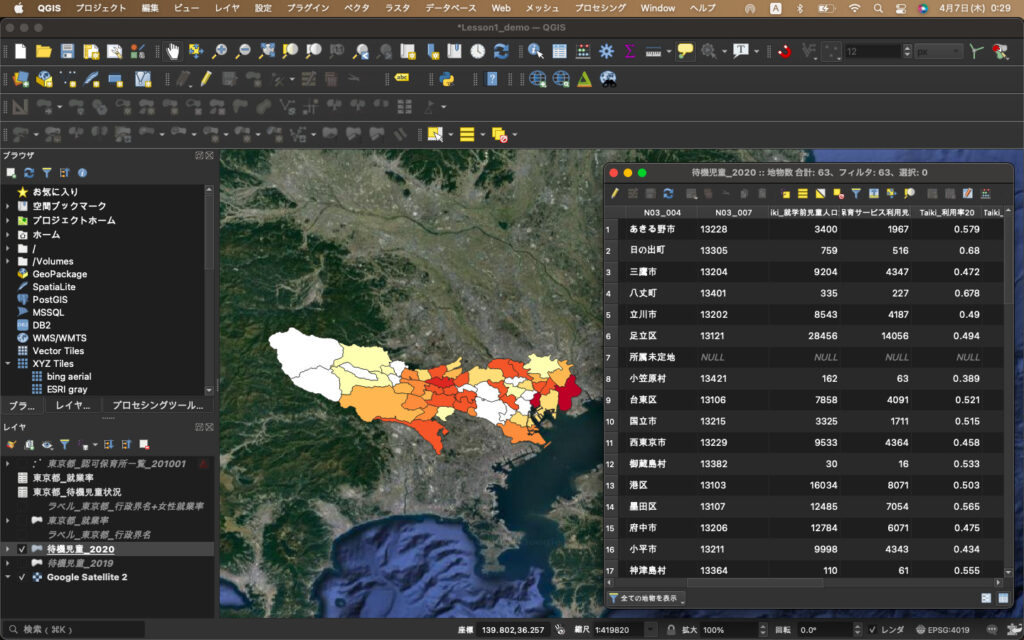This screenshot has width=1024, height=640.
Task: Click the Save Project icon
Action: pos(67,51)
